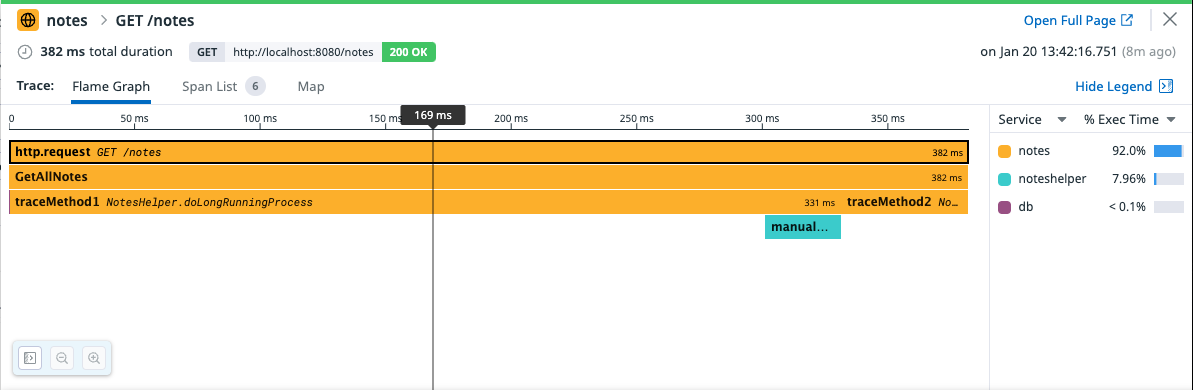
Task: Zoom out the flame graph
Action: point(62,357)
